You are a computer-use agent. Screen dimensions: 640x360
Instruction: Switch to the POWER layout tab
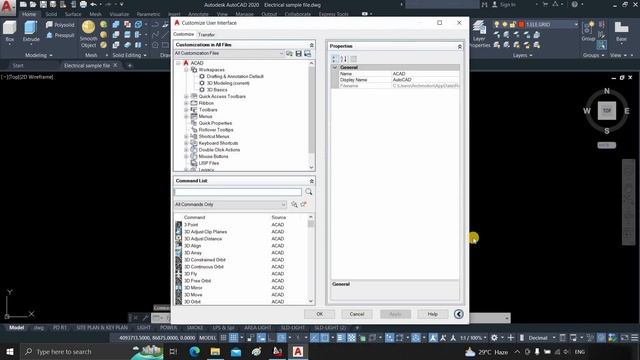[169, 327]
